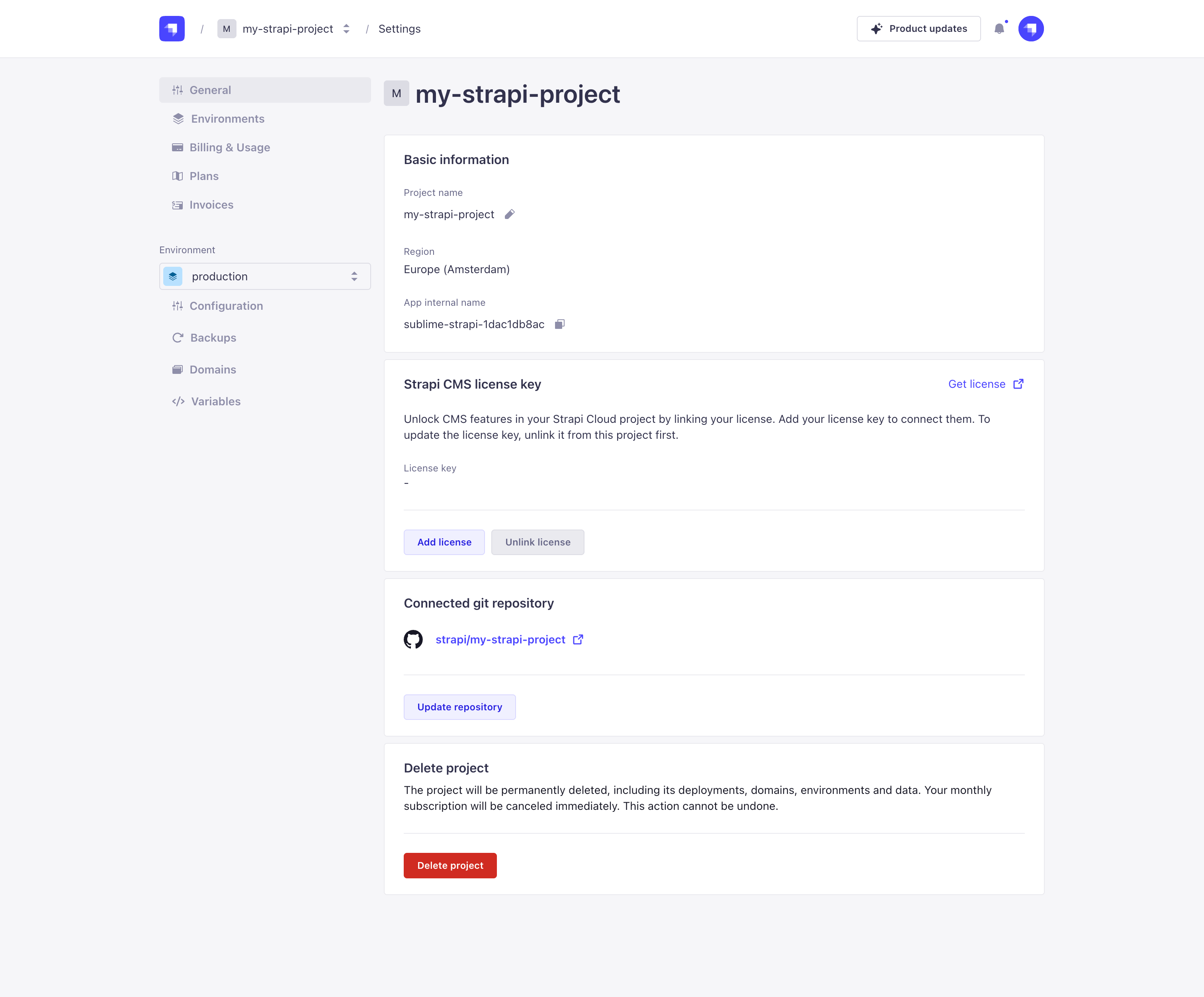Select the General sidebar tab

pyautogui.click(x=210, y=90)
